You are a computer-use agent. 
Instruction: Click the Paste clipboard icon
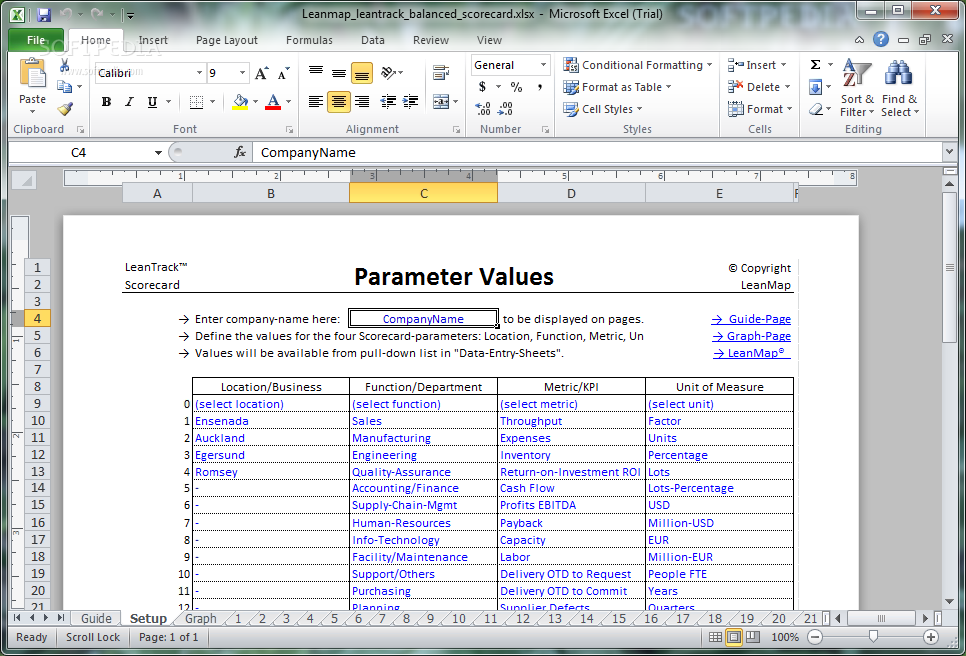click(x=32, y=75)
